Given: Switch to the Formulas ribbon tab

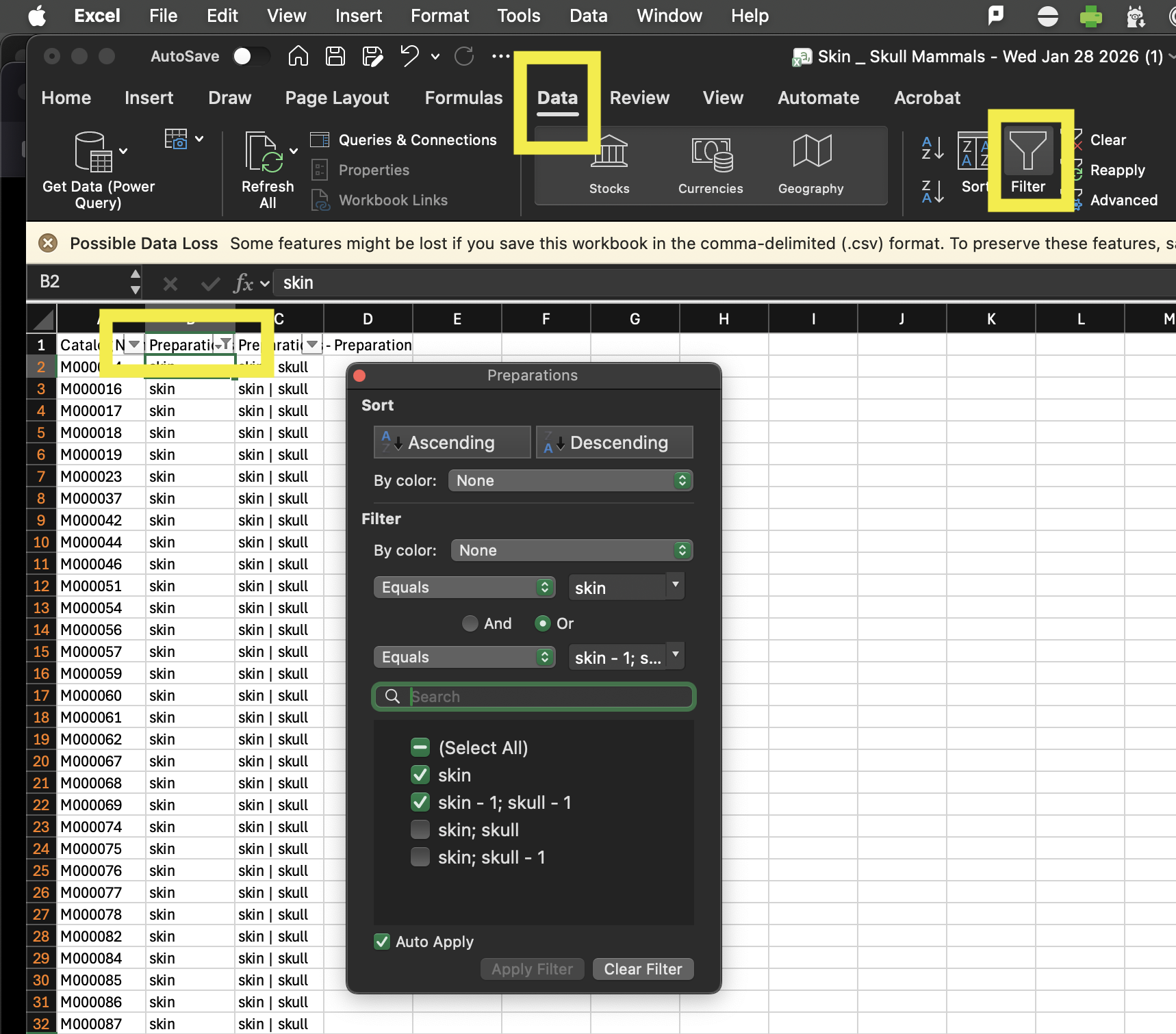Looking at the screenshot, I should (463, 98).
